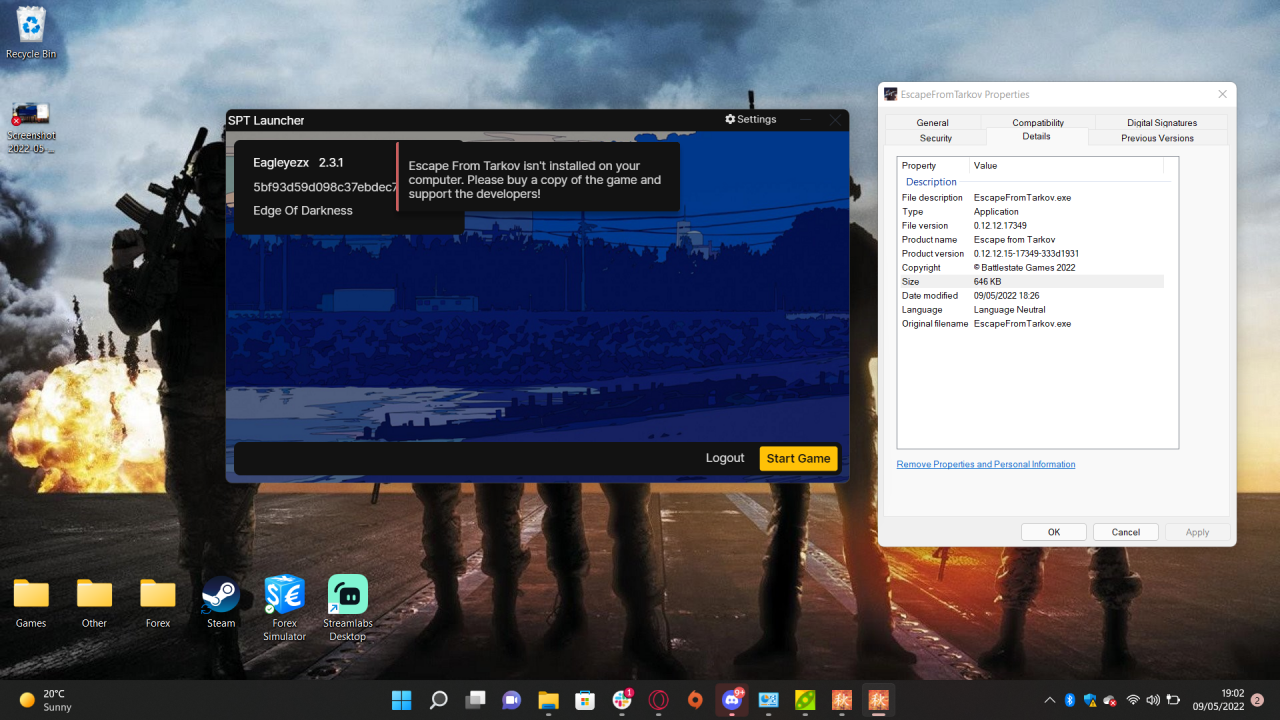Open File Explorer from the taskbar
This screenshot has height=720, width=1280.
548,700
